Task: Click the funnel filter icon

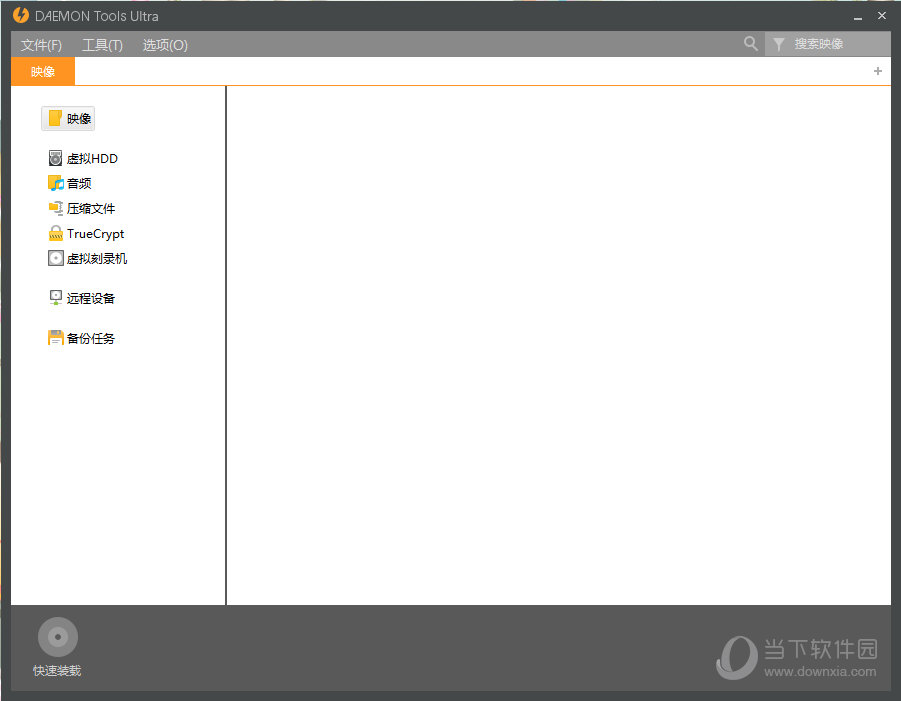Action: (x=779, y=44)
